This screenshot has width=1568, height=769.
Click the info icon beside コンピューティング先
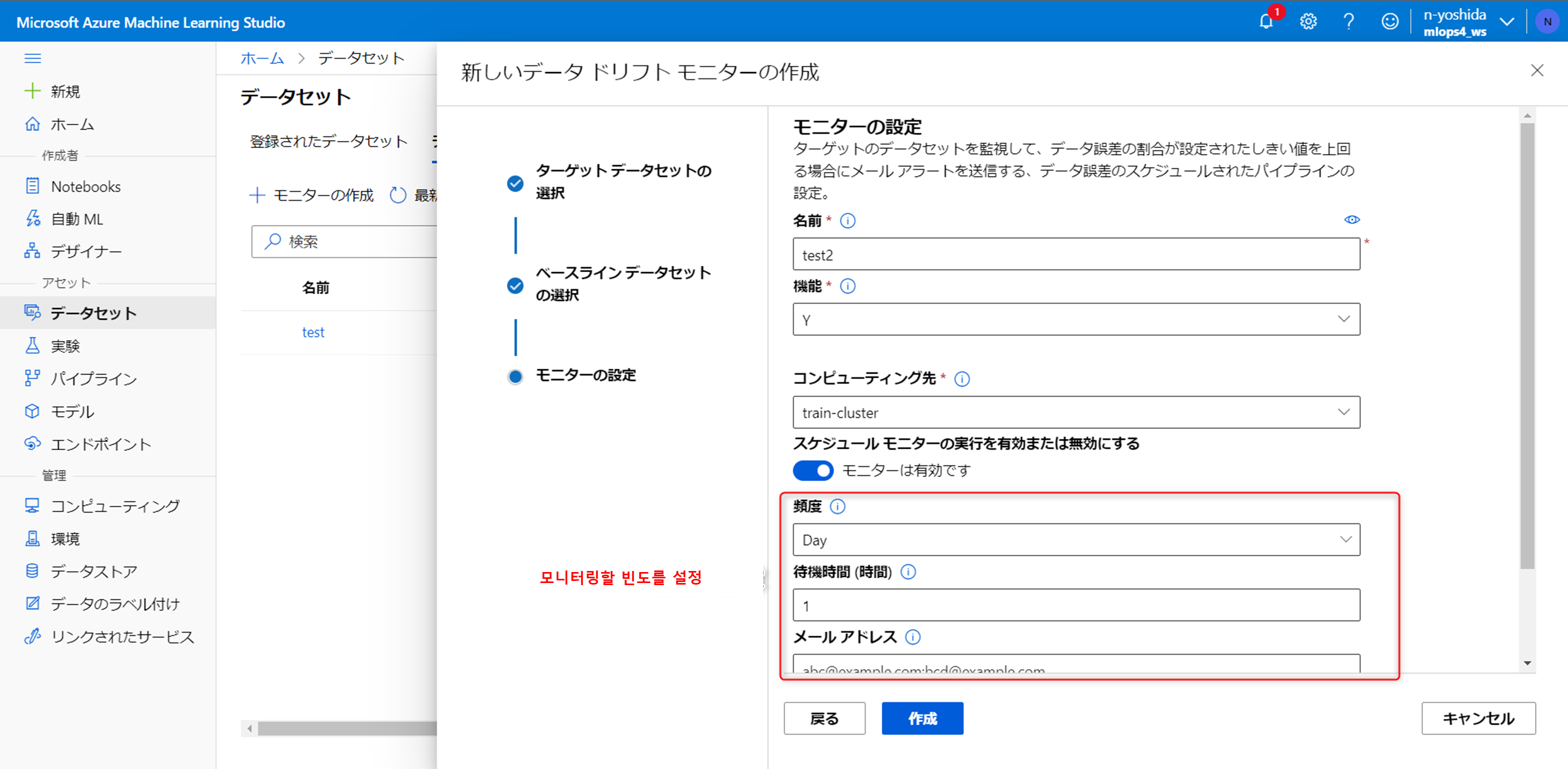tap(962, 379)
